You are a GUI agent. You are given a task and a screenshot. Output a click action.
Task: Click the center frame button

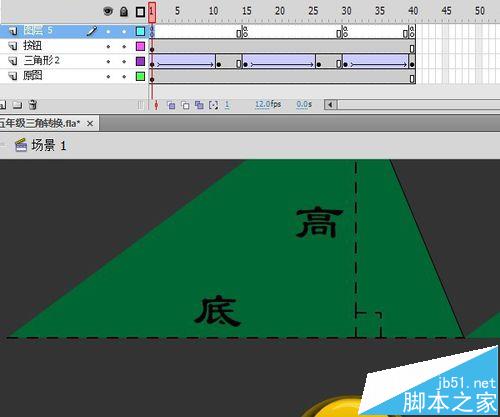(156, 105)
